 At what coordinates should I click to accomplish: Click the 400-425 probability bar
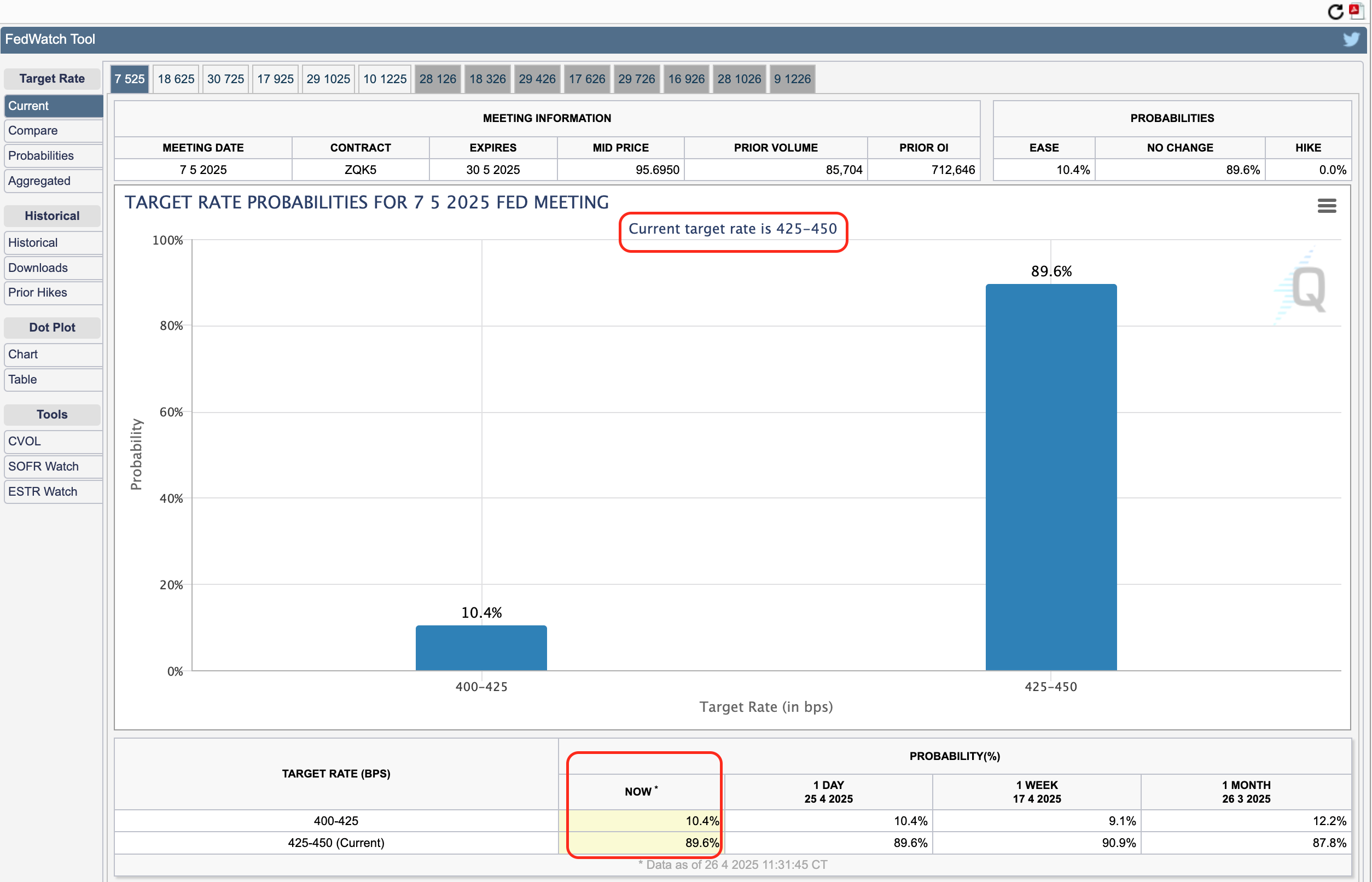481,648
